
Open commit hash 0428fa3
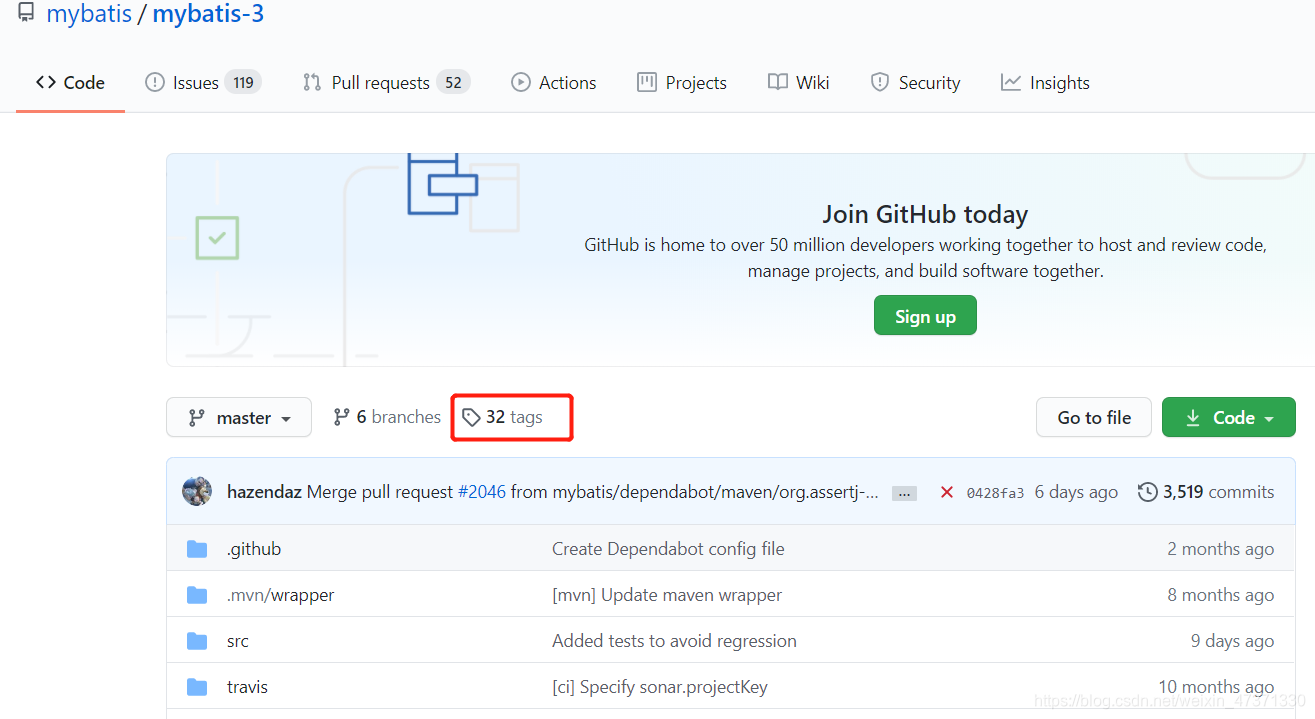tap(995, 493)
